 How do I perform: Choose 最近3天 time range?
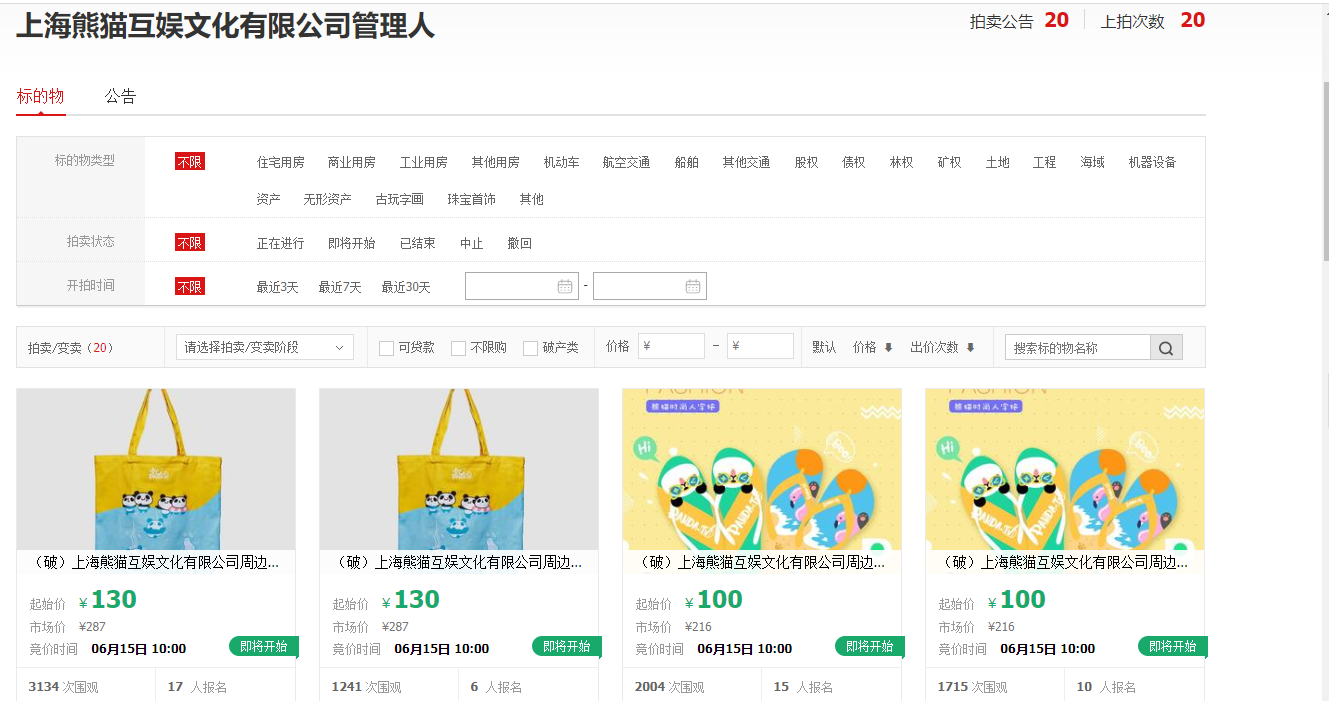(x=278, y=287)
